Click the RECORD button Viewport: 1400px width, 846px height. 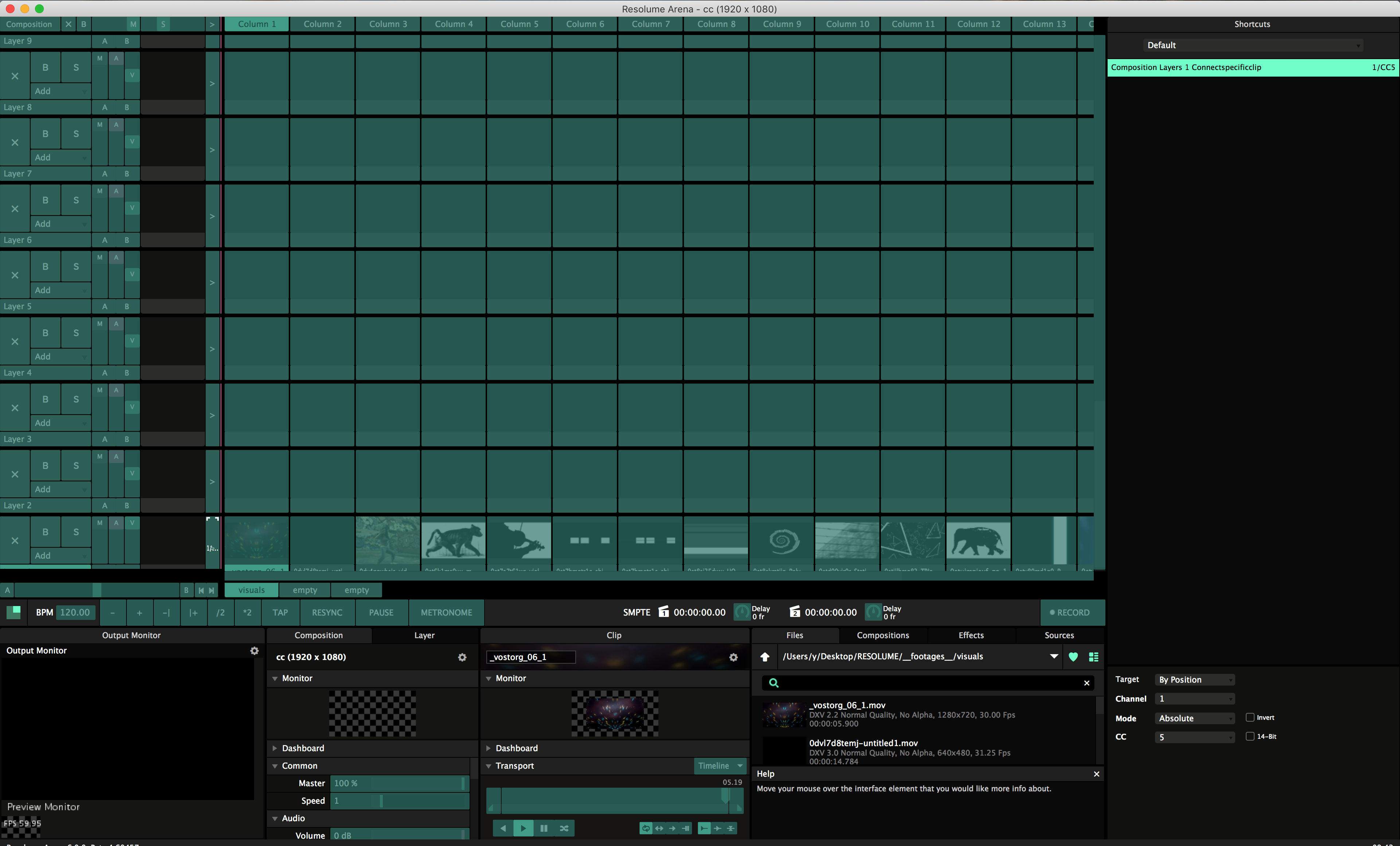pos(1072,613)
